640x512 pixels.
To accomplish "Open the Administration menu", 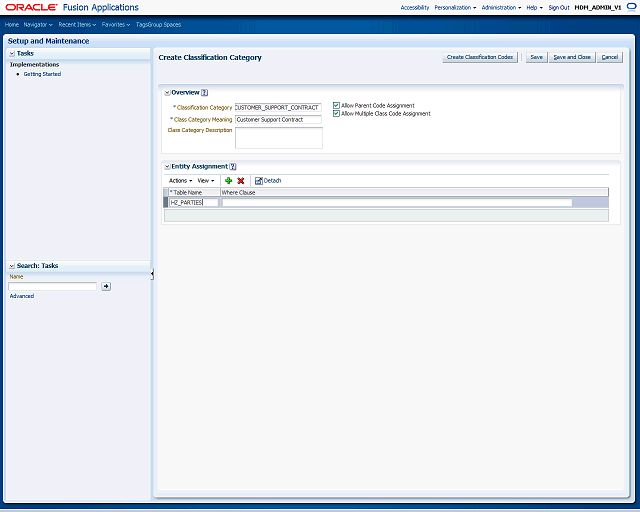I will (x=501, y=7).
